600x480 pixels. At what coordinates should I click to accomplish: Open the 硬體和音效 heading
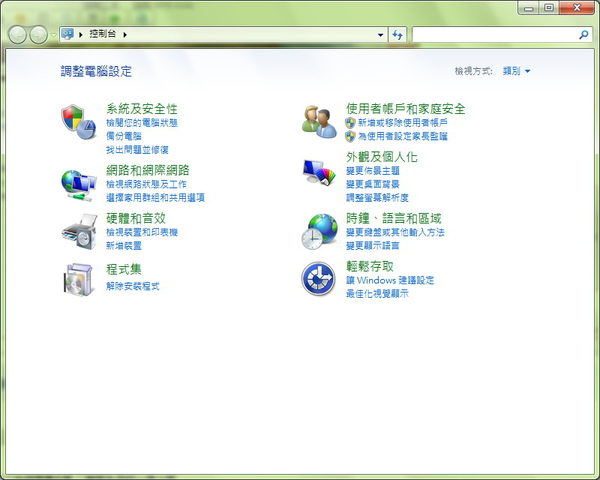point(136,219)
